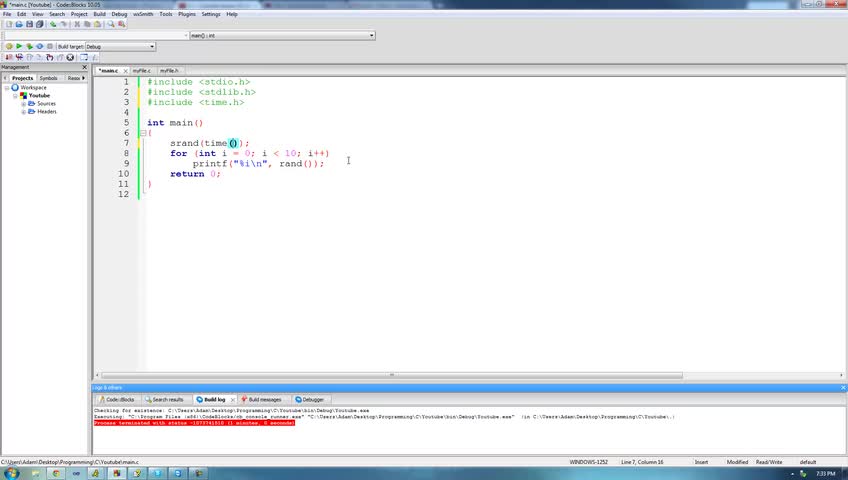Click the Debug/Continue toolbar icon
This screenshot has width=848, height=480.
click(x=9, y=57)
